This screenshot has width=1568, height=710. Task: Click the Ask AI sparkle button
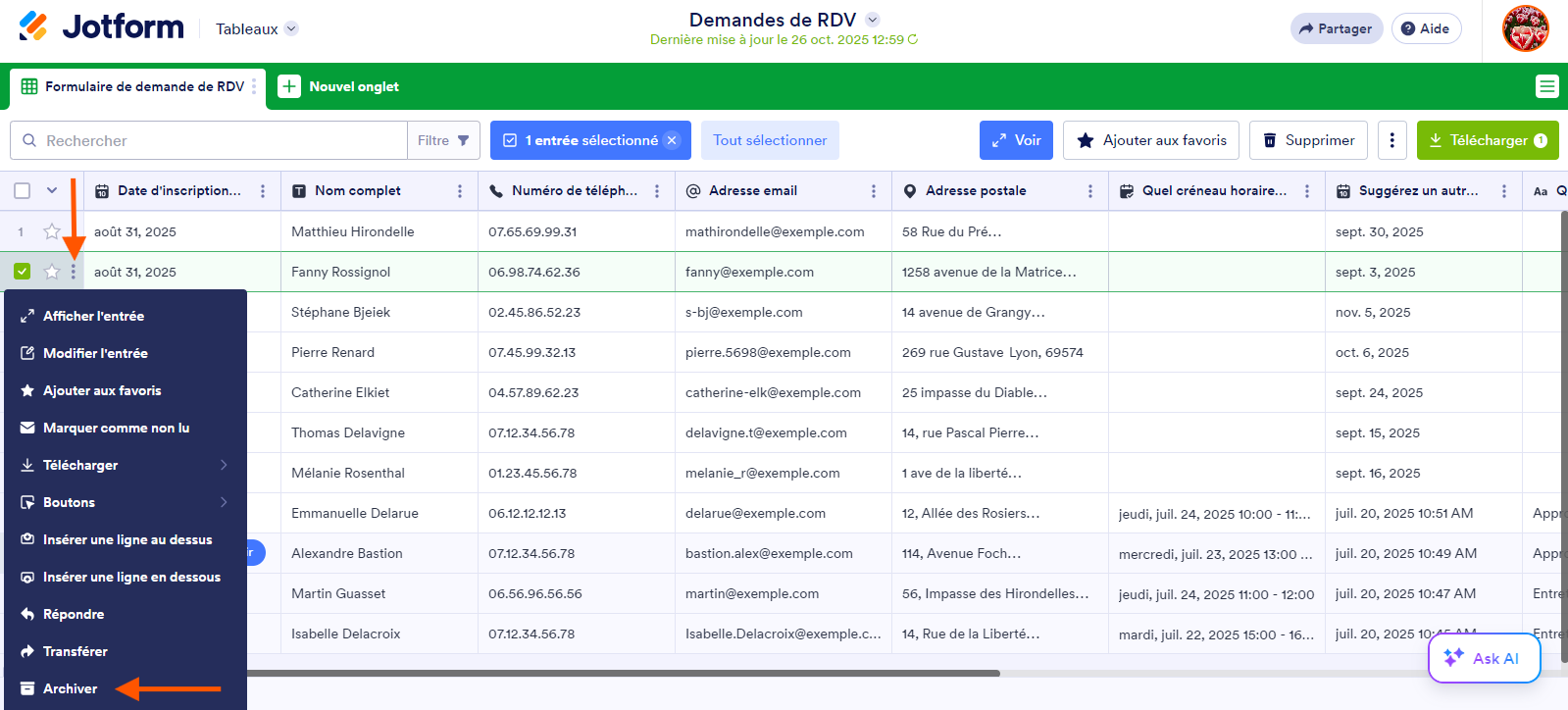coord(1485,658)
